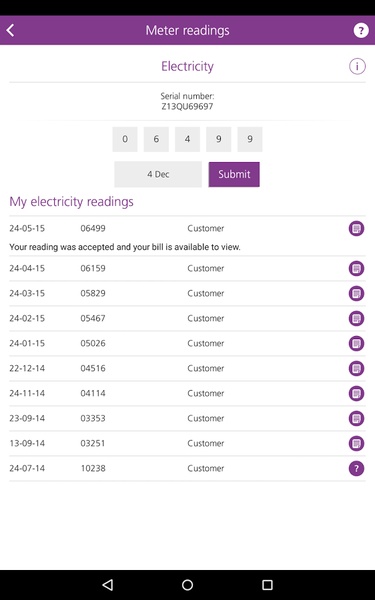Tap Android recent apps square button
The height and width of the screenshot is (600, 375).
pos(267,585)
